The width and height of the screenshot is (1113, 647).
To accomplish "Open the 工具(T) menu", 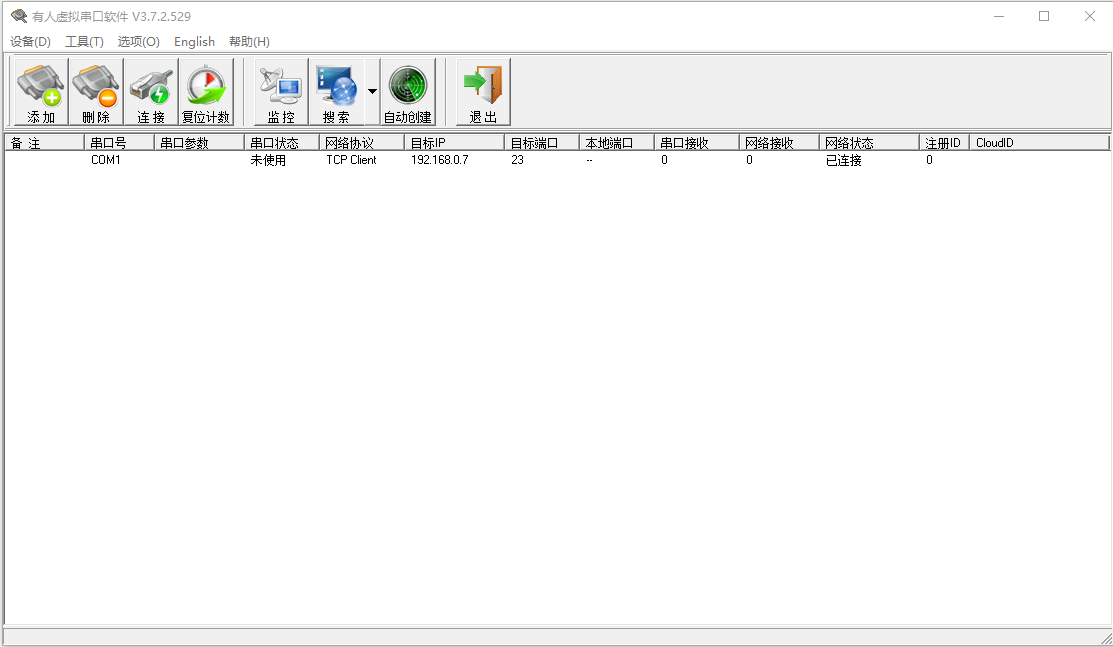I will click(x=84, y=41).
